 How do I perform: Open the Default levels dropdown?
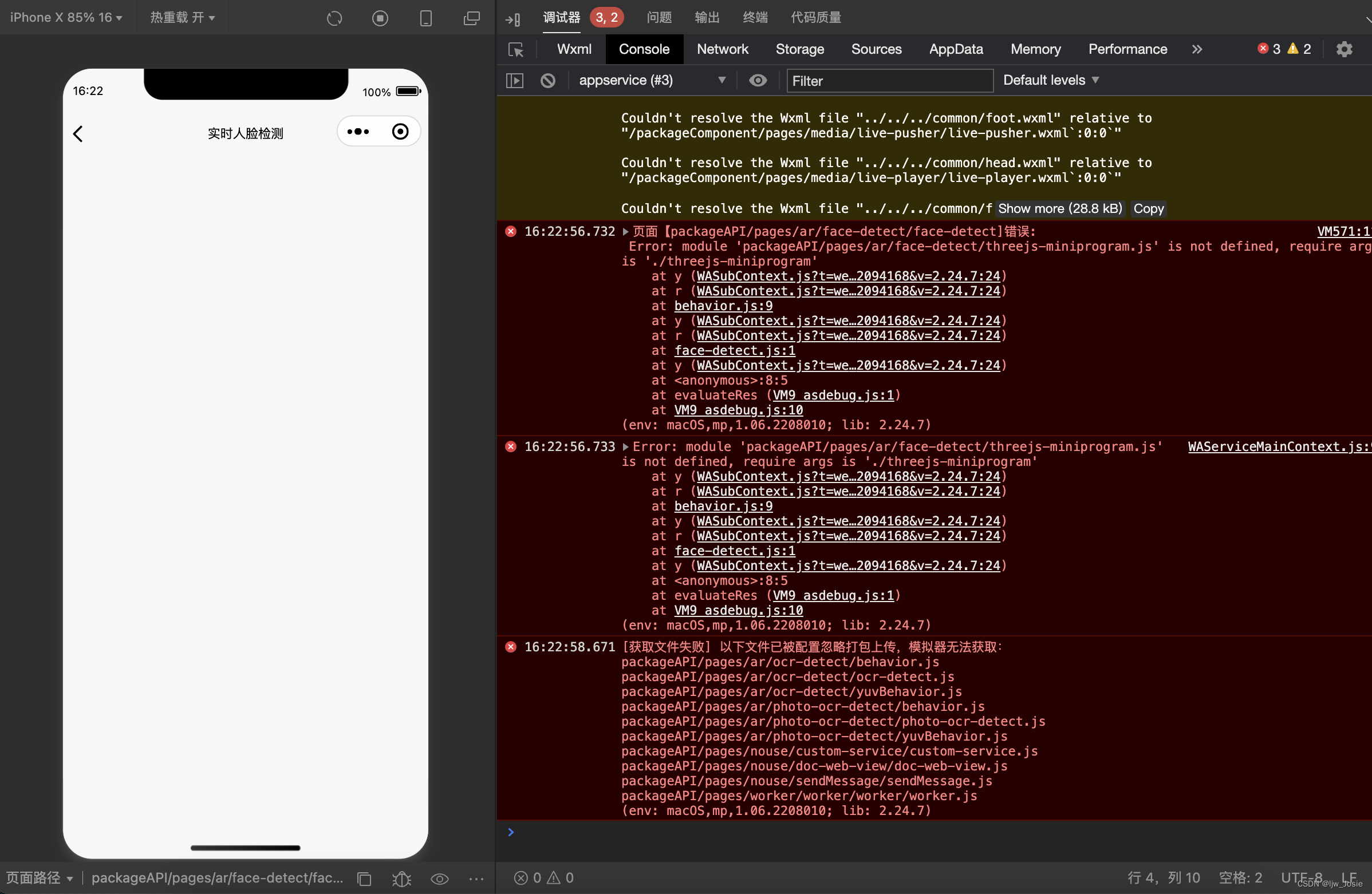tap(1050, 81)
